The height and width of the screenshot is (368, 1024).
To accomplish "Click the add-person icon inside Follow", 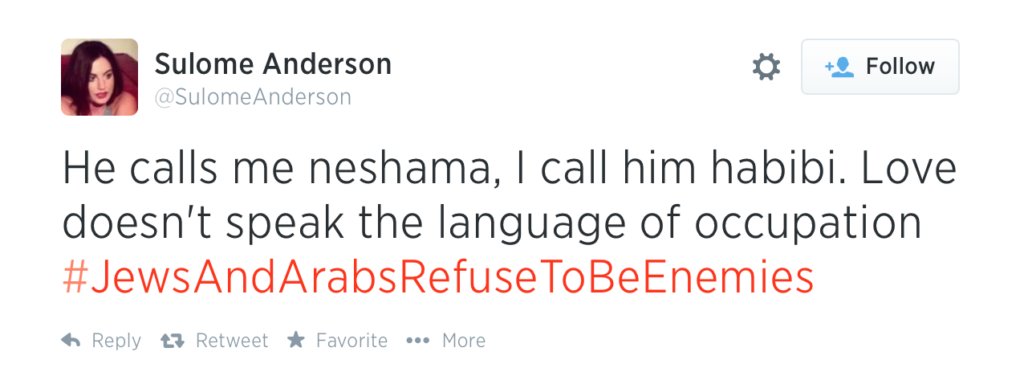I will [x=839, y=67].
